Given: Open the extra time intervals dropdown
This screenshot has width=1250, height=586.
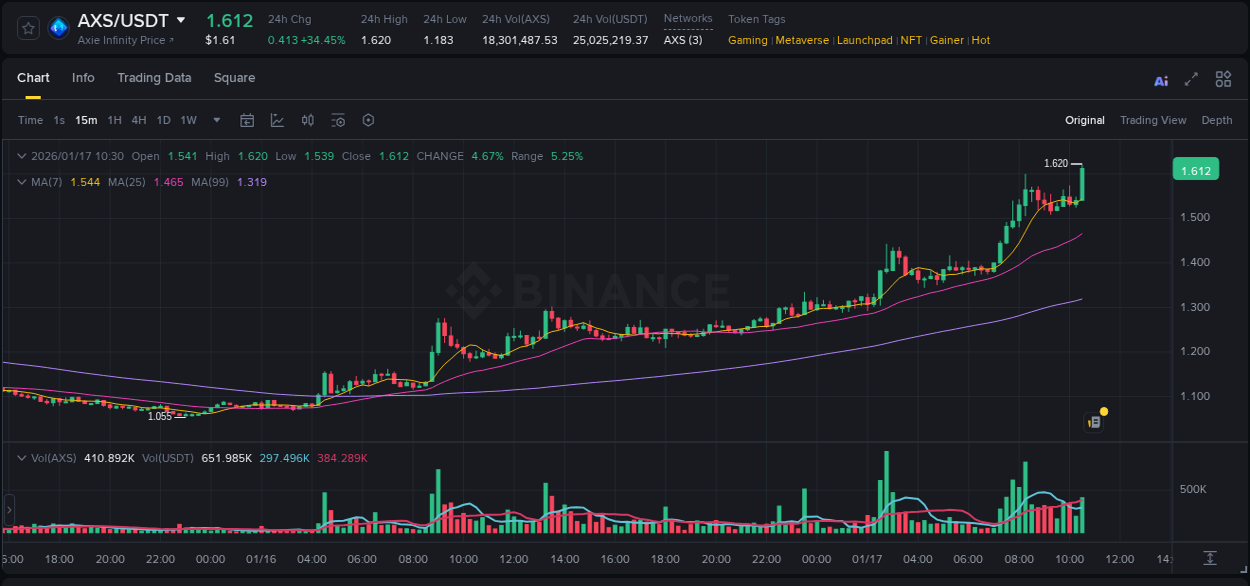Looking at the screenshot, I should (216, 119).
